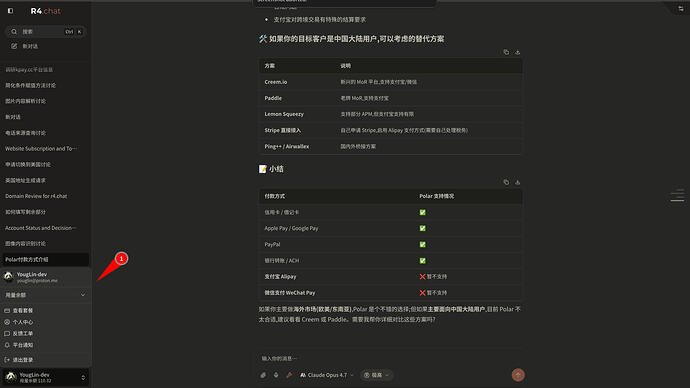Open the Account Status and Decision chat

click(40, 228)
